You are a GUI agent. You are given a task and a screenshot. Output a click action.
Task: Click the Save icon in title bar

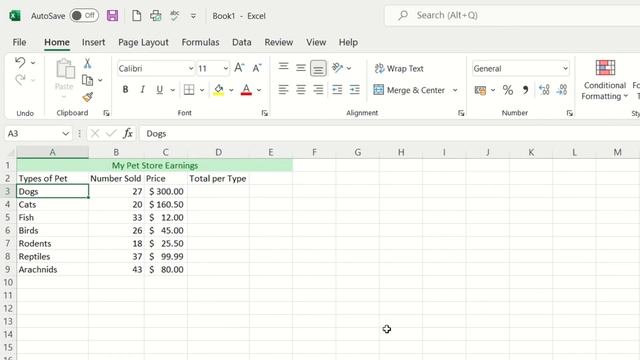(x=112, y=16)
